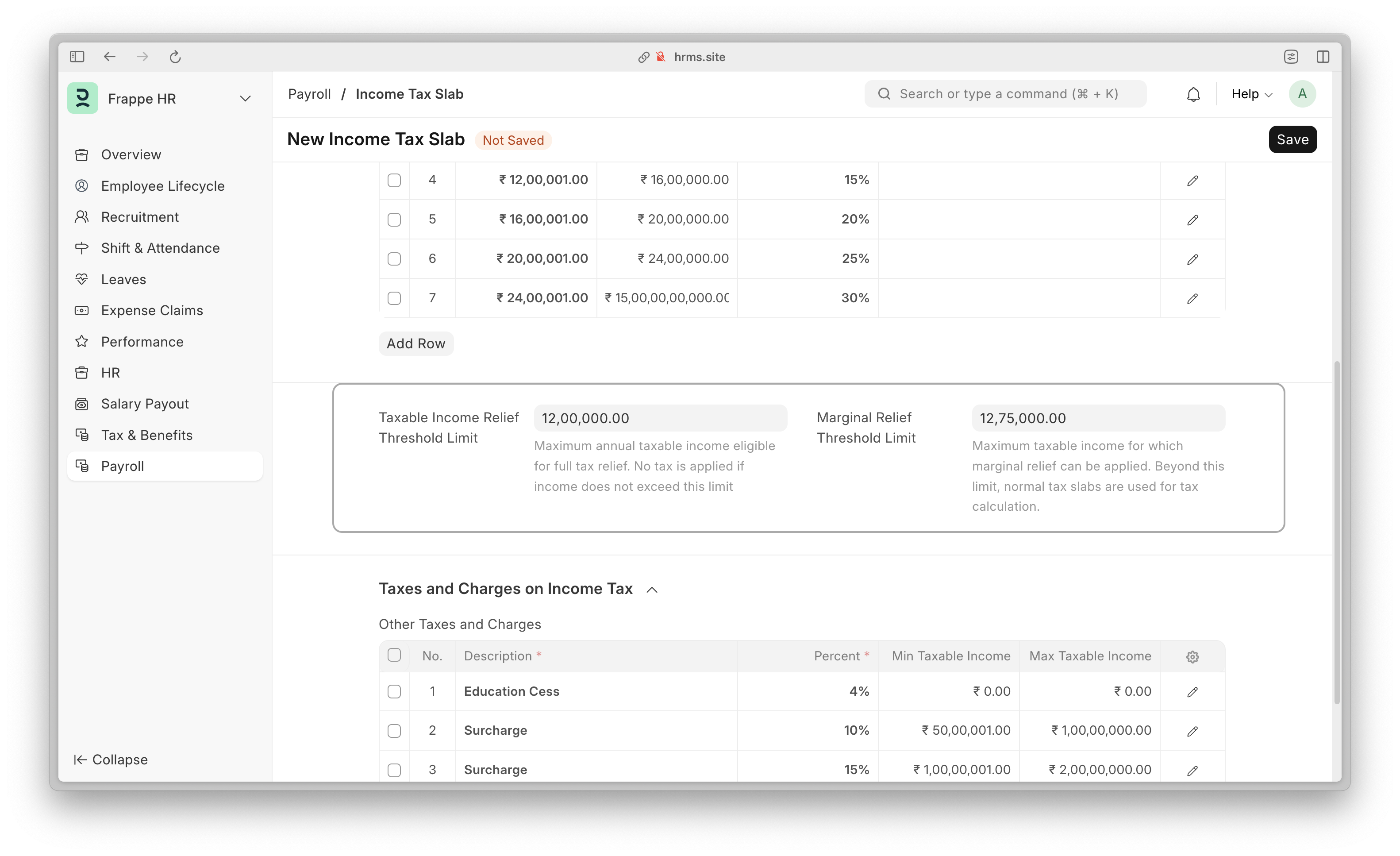Reload page with browser refresh icon

[175, 57]
